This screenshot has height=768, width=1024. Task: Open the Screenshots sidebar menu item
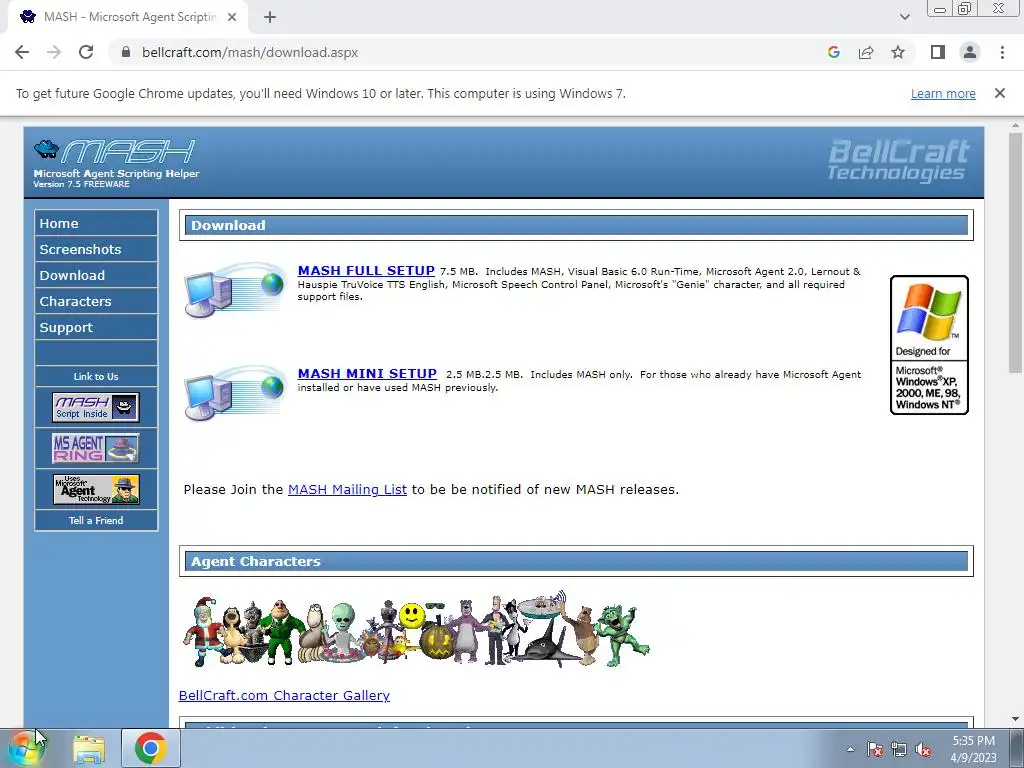point(96,249)
